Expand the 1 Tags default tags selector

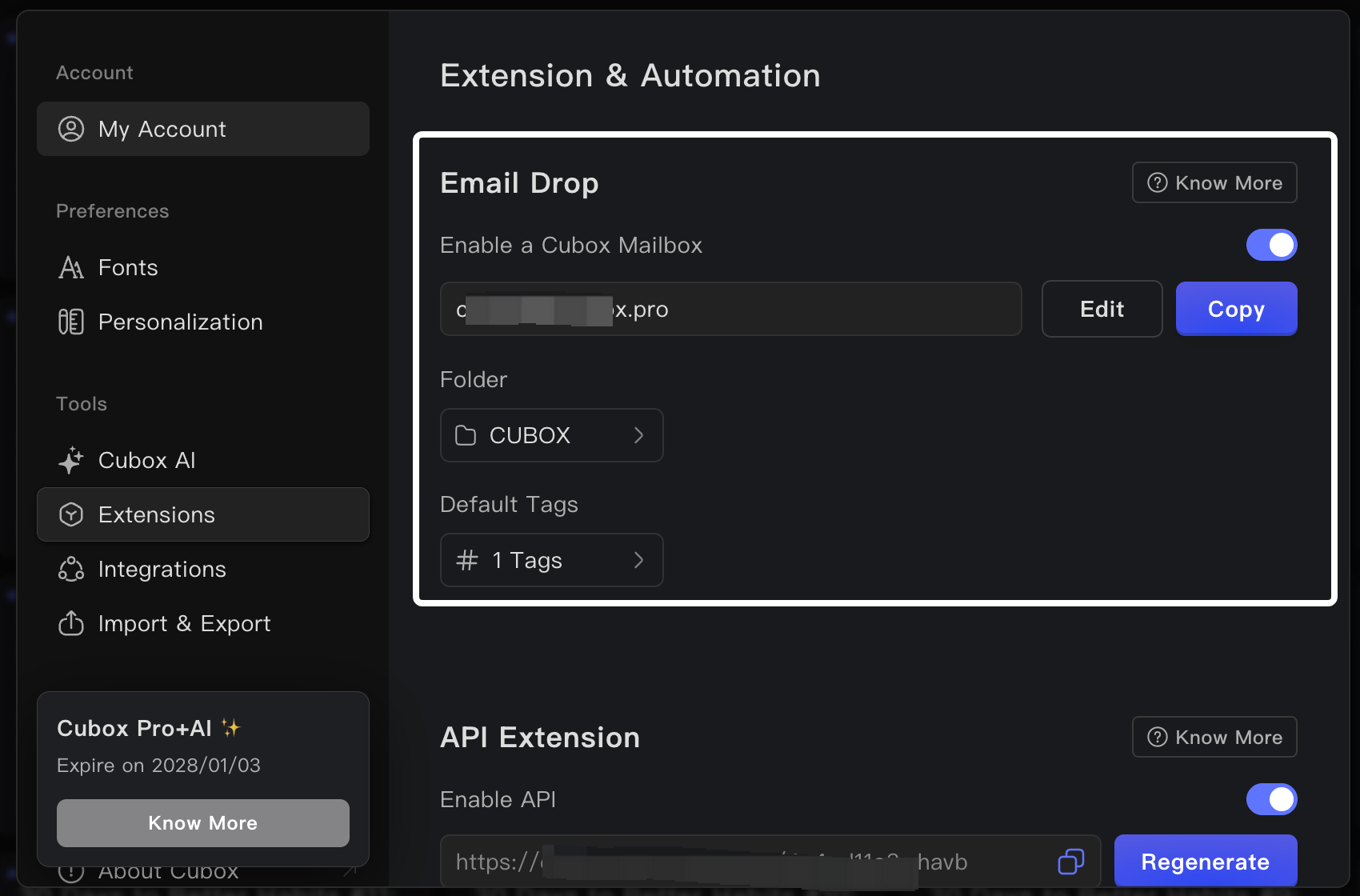click(551, 560)
